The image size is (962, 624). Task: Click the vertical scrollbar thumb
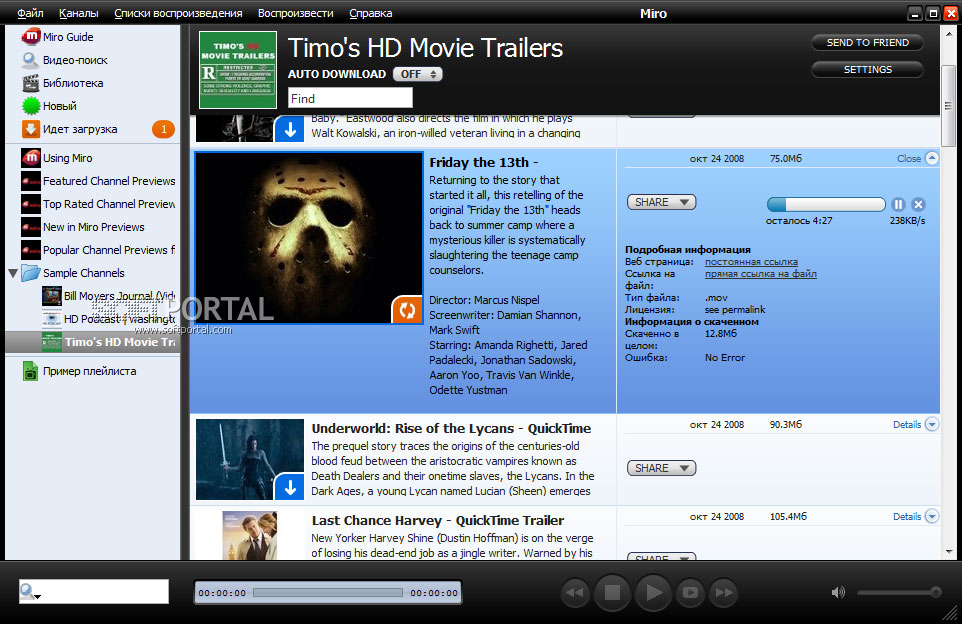coord(949,106)
